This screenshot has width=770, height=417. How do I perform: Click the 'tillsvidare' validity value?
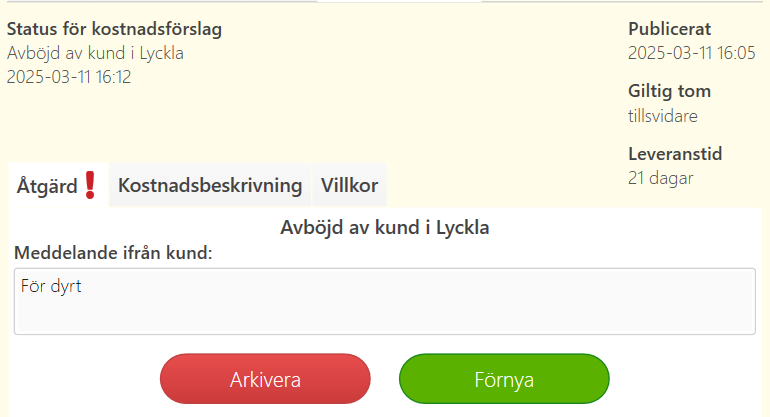(663, 116)
